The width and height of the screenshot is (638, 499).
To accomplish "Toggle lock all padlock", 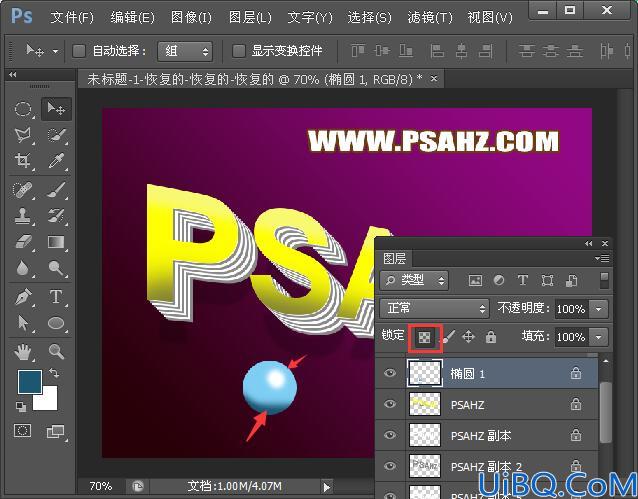I will click(491, 337).
